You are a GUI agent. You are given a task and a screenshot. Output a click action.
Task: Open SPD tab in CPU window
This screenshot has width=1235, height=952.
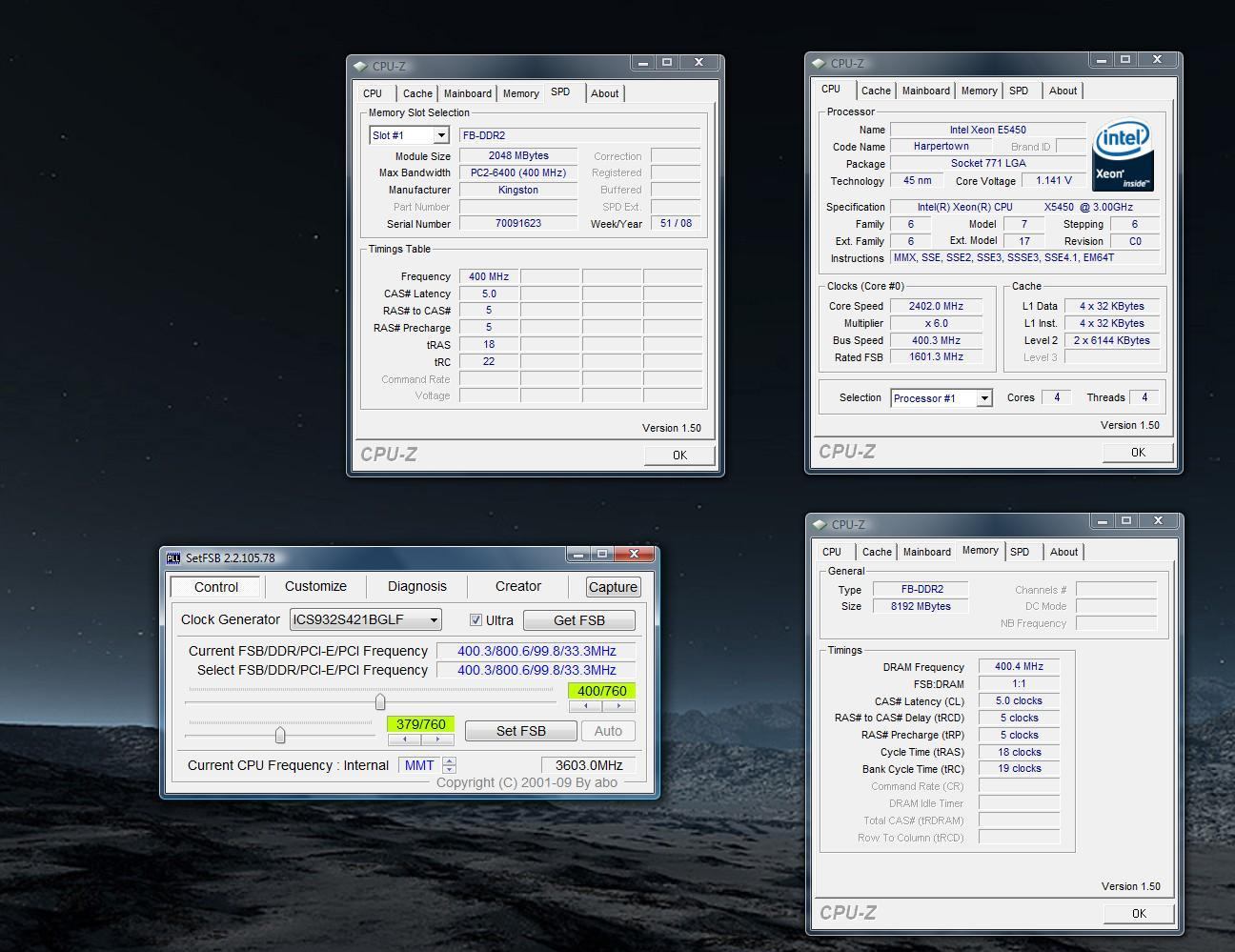click(1019, 91)
